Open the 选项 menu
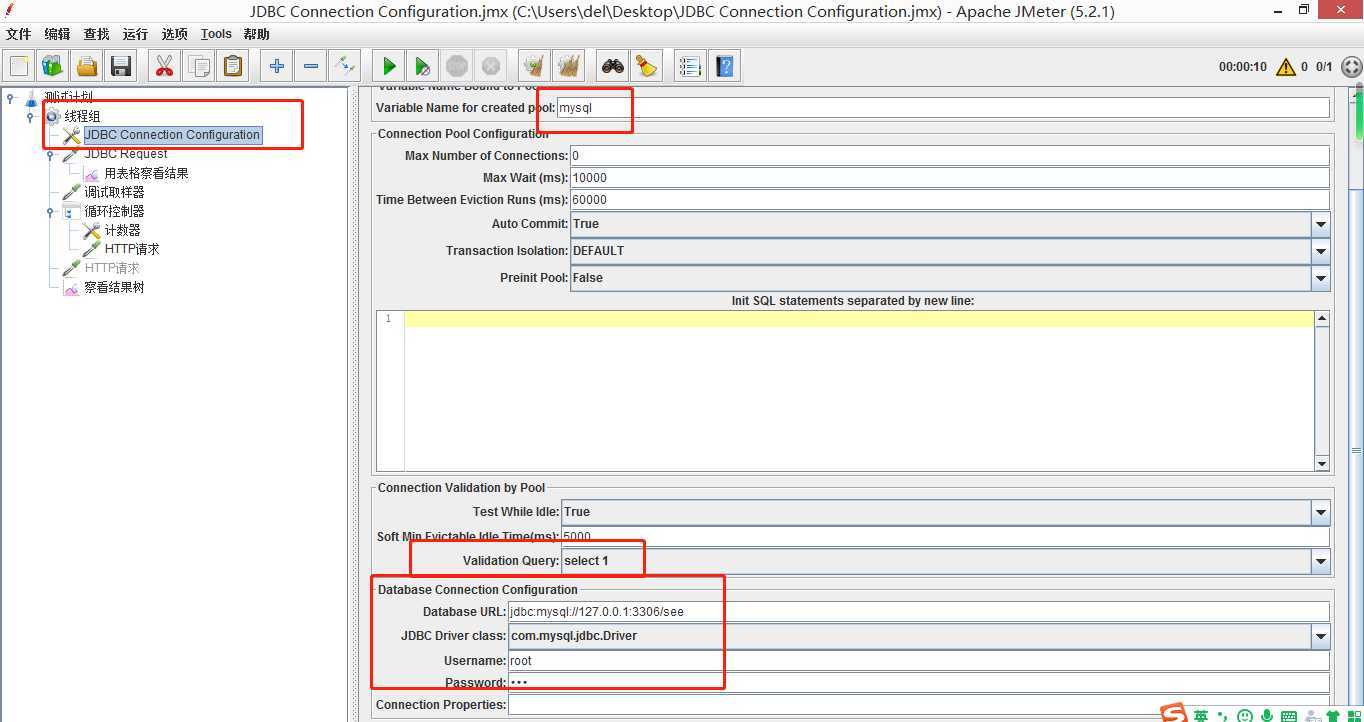The height and width of the screenshot is (722, 1364). click(x=174, y=34)
